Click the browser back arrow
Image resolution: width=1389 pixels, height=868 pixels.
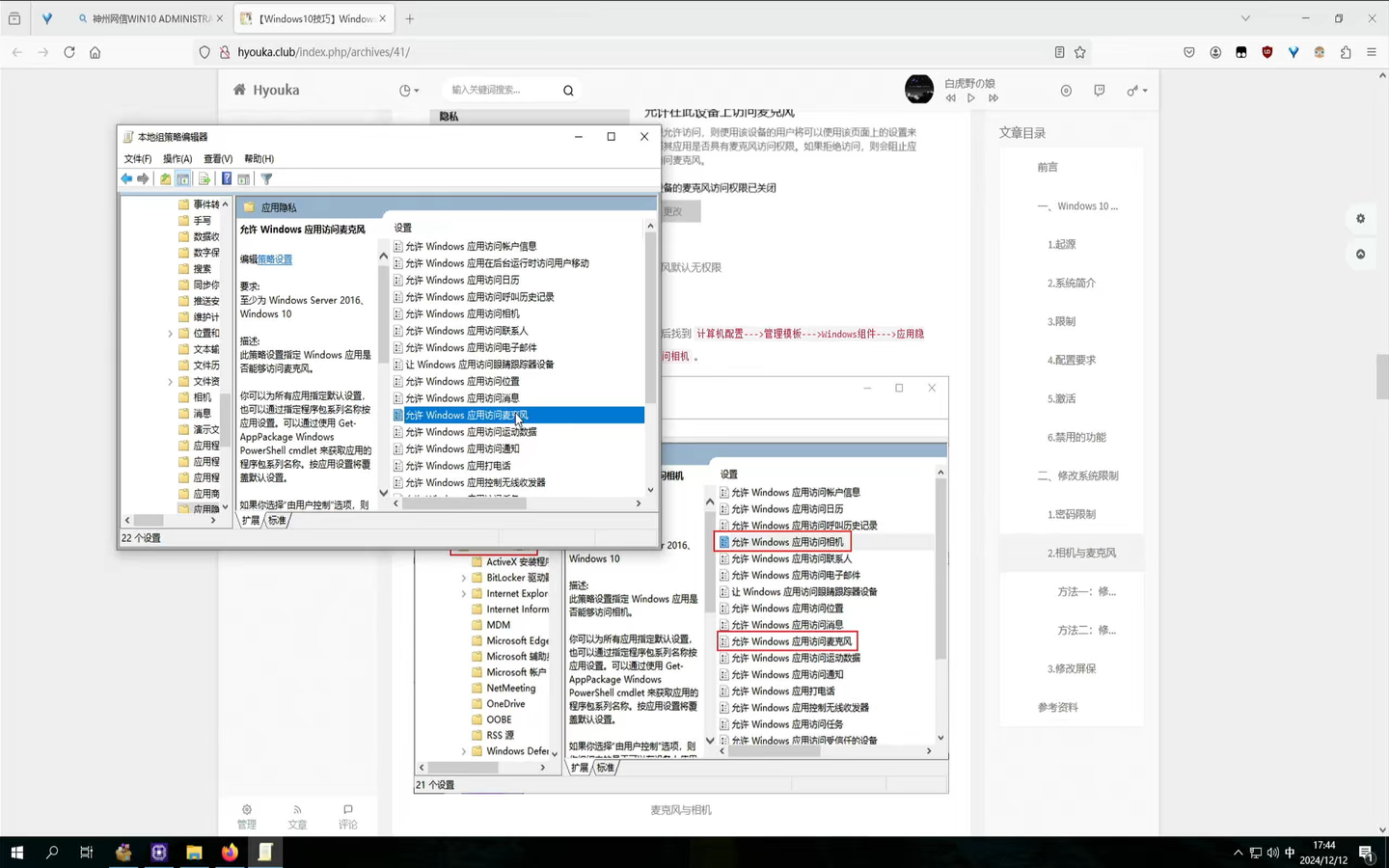[x=17, y=52]
